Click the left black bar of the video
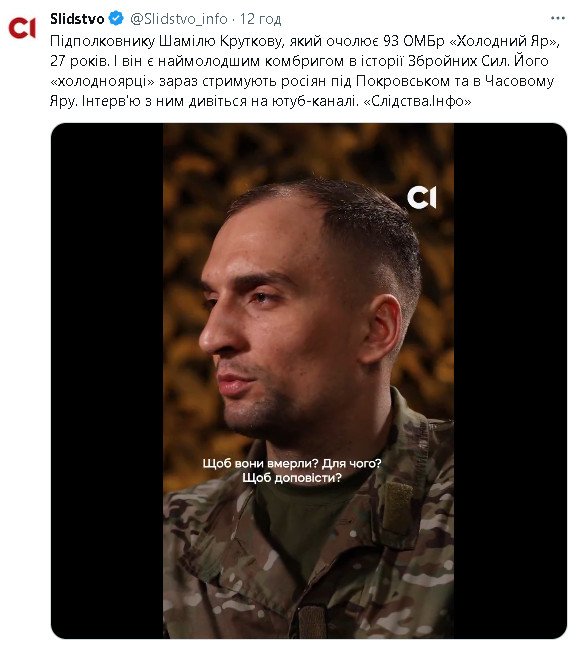Screen dimensions: 577x646 click(107, 381)
